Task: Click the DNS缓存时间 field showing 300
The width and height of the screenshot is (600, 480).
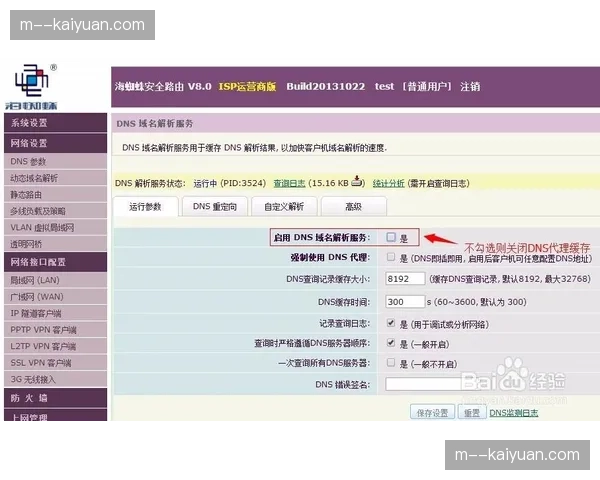Action: click(x=405, y=302)
